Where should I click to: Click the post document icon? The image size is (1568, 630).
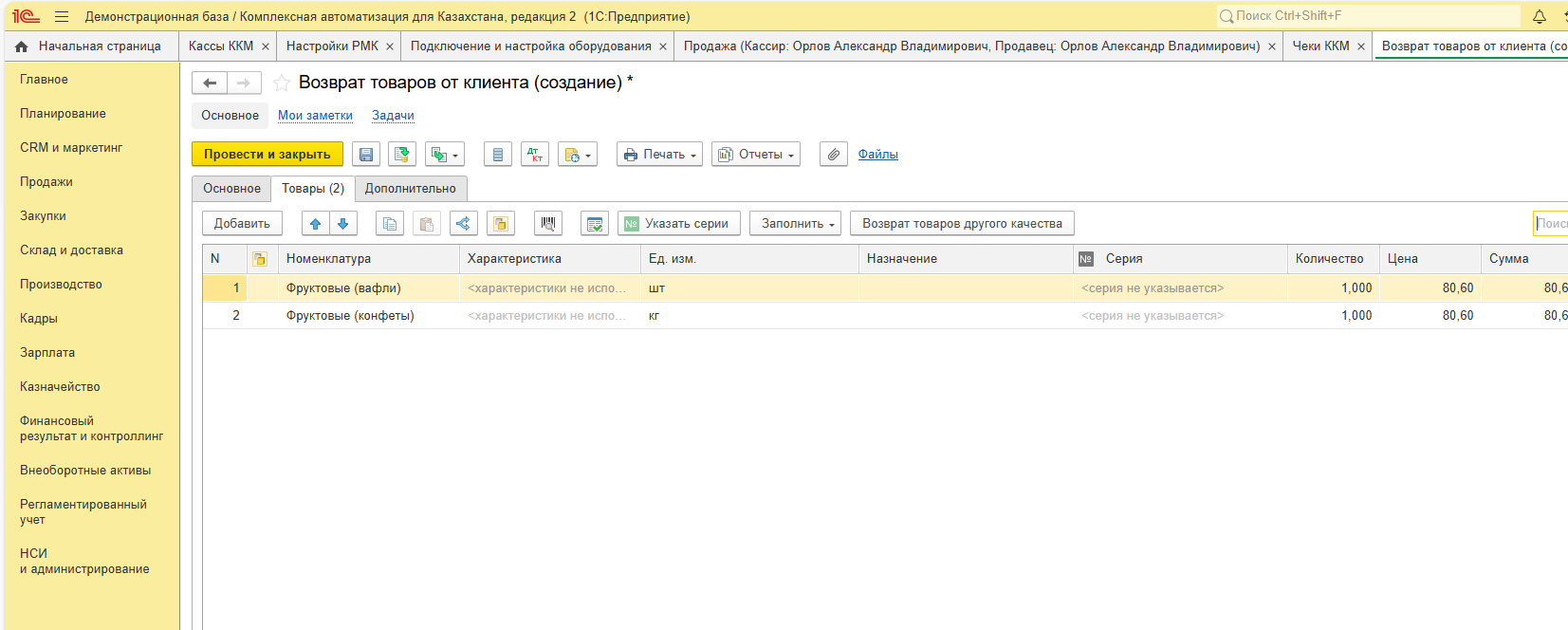(x=402, y=155)
